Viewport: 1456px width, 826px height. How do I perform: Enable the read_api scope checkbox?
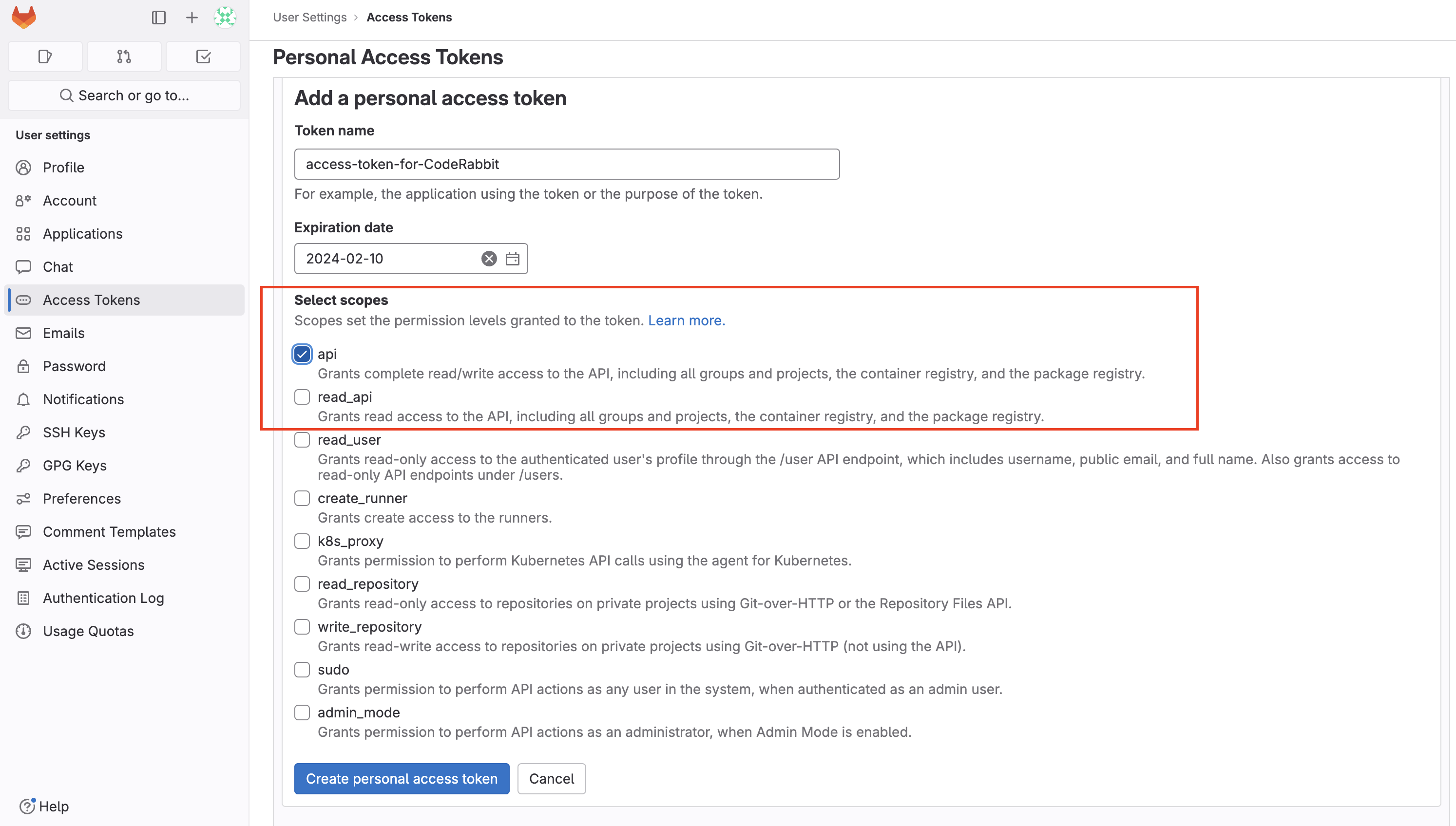(x=302, y=397)
